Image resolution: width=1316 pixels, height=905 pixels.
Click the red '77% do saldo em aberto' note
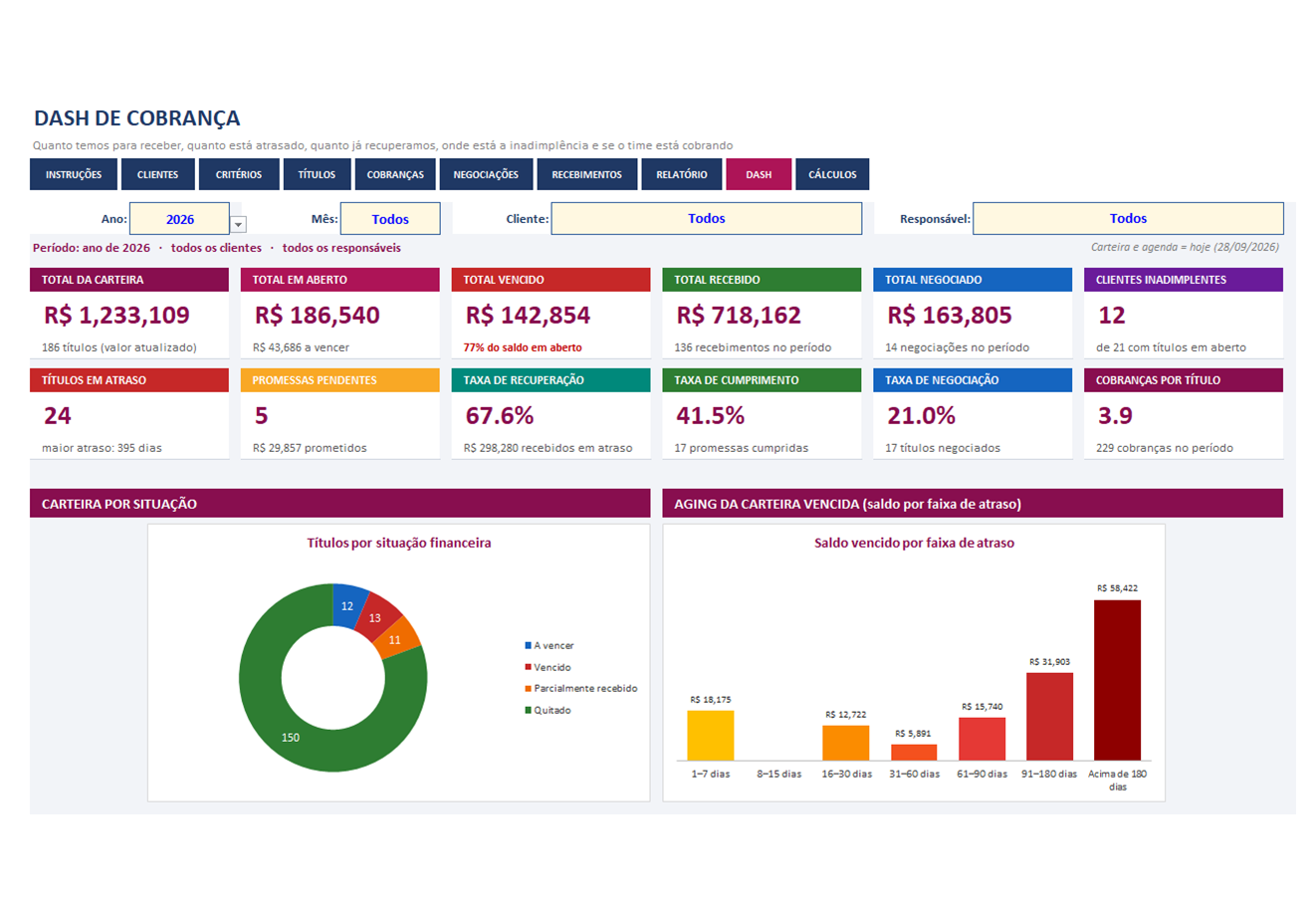523,348
